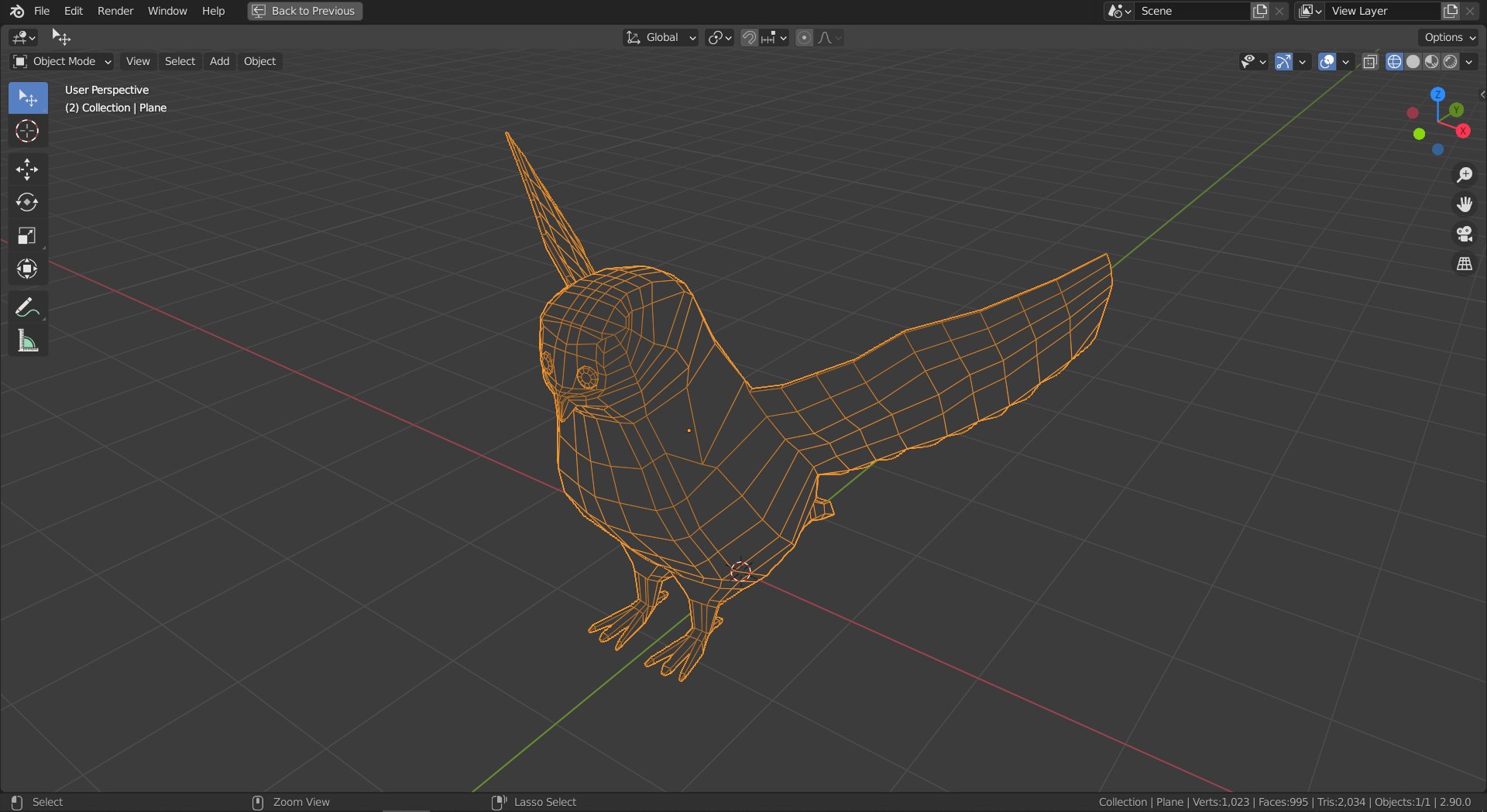Open the gizmo options arrow

[1302, 62]
